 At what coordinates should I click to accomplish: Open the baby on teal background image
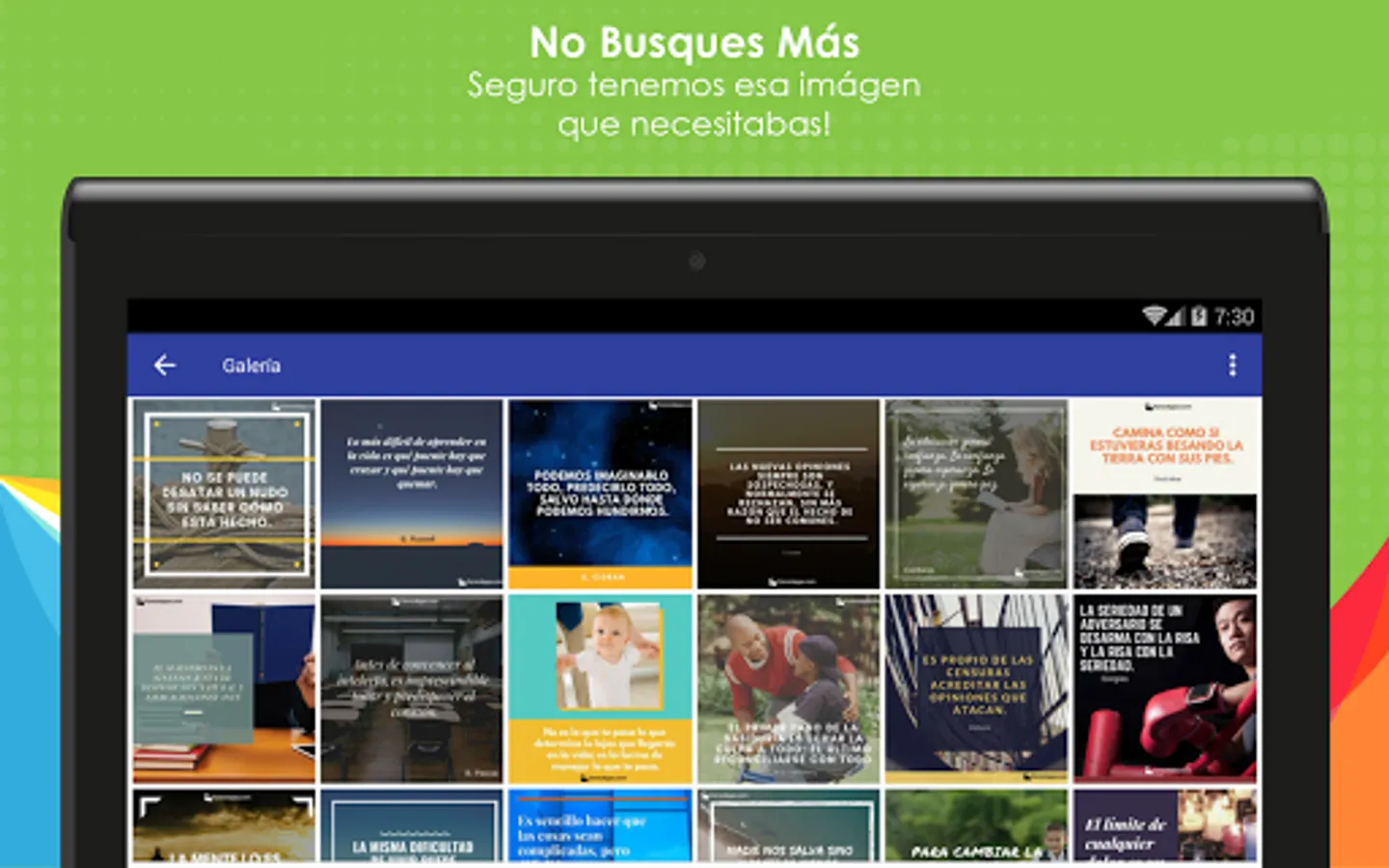pos(600,689)
